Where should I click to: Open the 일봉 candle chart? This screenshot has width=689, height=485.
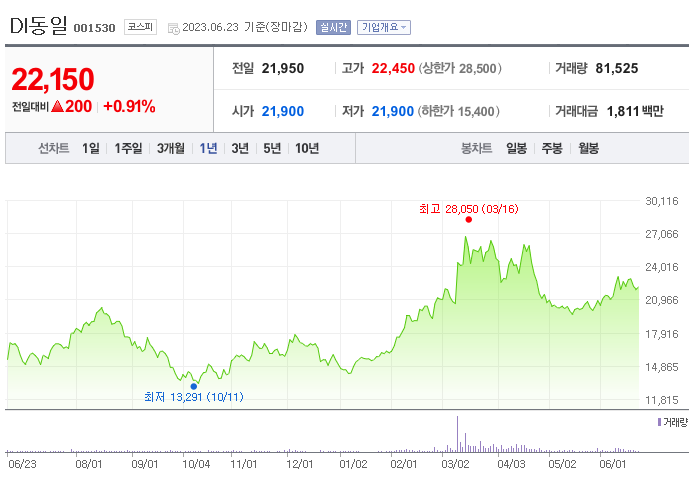pyautogui.click(x=516, y=148)
